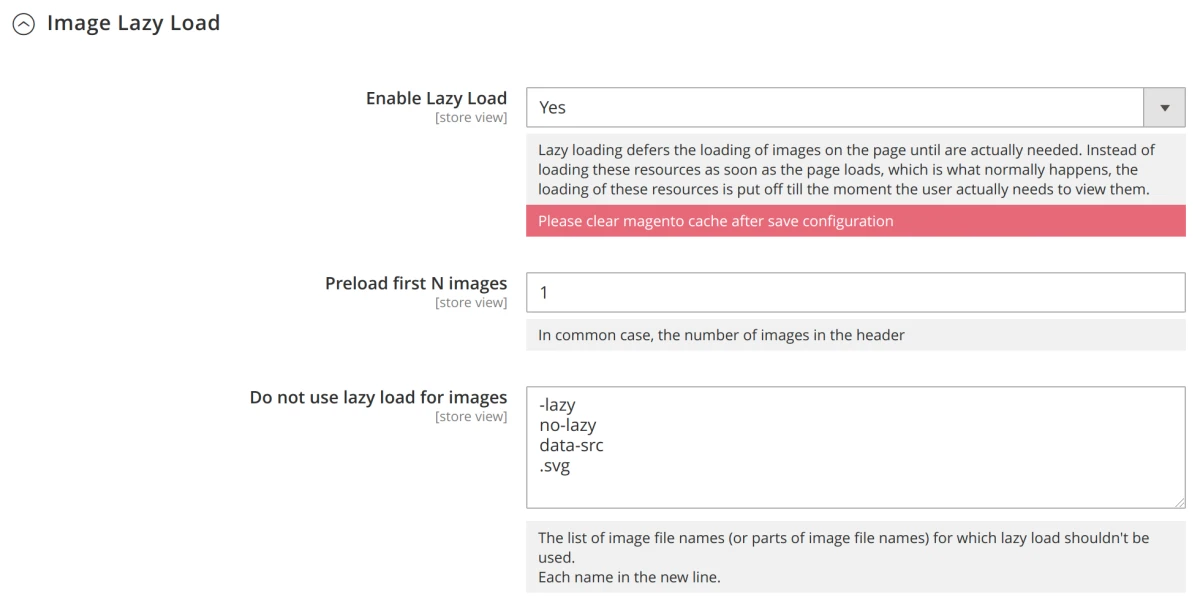Click the Do not use lazy load label
The image size is (1200, 605).
click(378, 397)
